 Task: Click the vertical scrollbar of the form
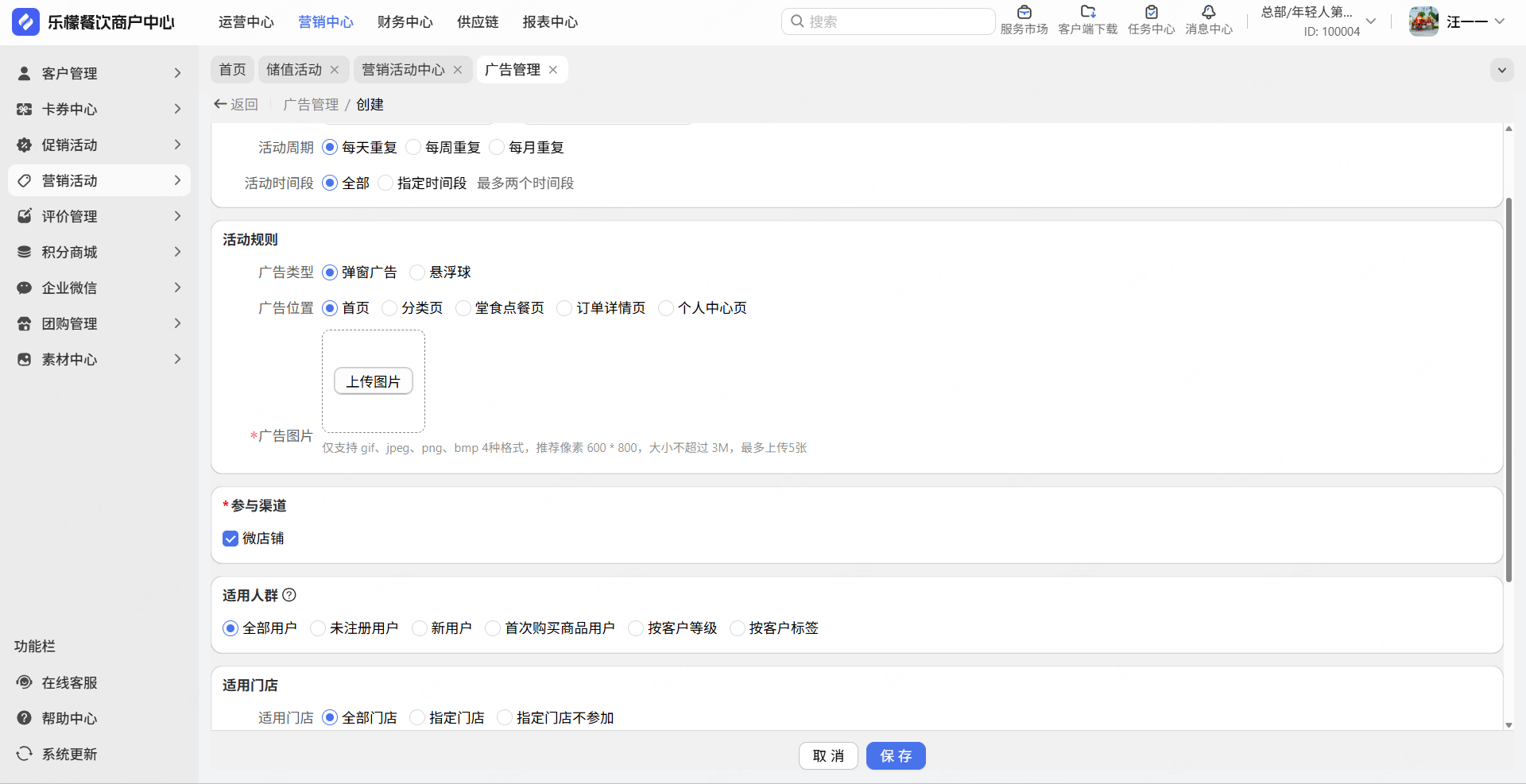1509,389
